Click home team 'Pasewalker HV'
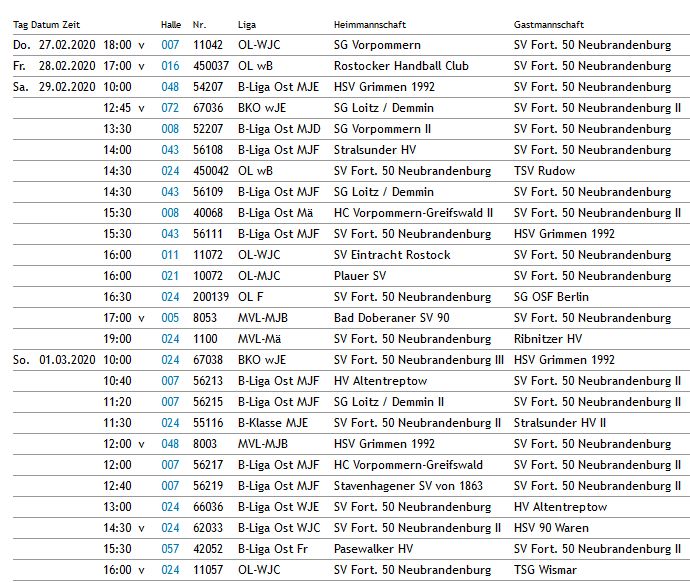Image resolution: width=690 pixels, height=583 pixels. (x=374, y=549)
